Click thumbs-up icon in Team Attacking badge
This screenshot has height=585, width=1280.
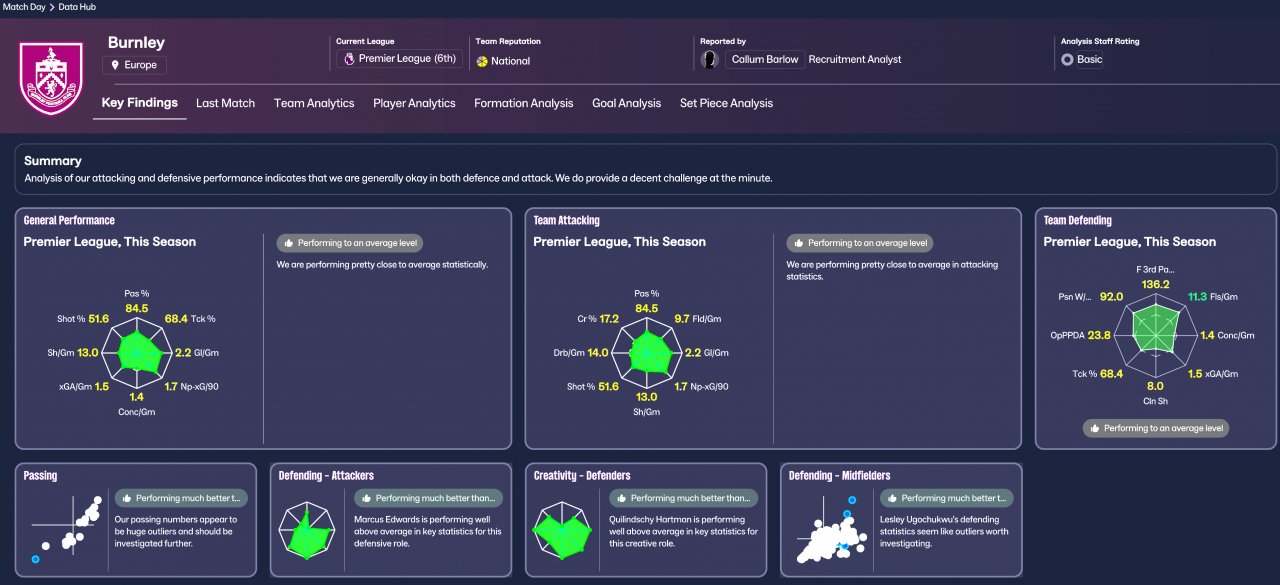[x=799, y=243]
